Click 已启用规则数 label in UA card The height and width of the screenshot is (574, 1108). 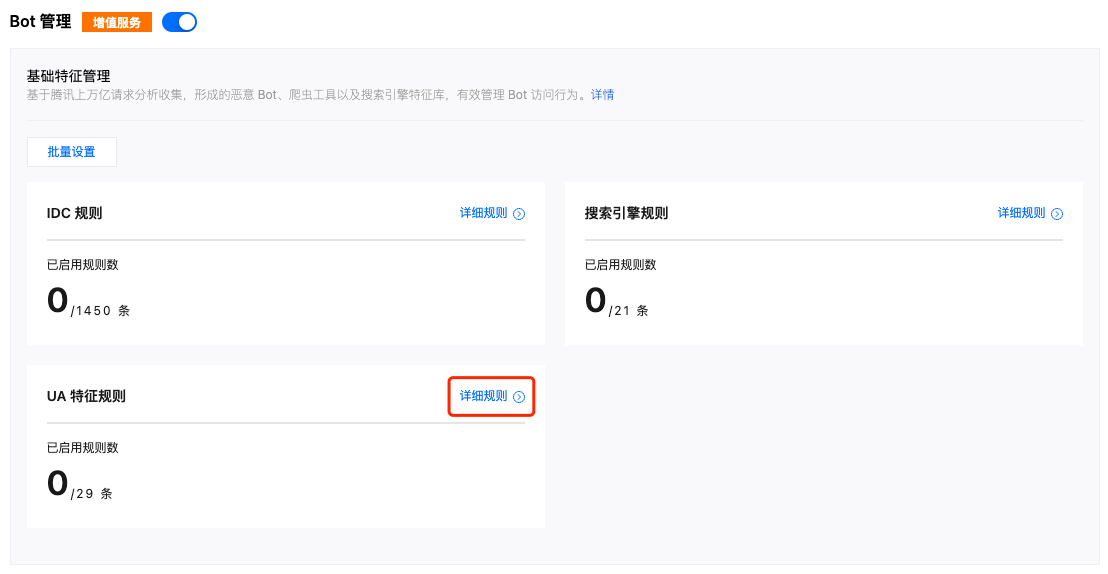click(83, 448)
